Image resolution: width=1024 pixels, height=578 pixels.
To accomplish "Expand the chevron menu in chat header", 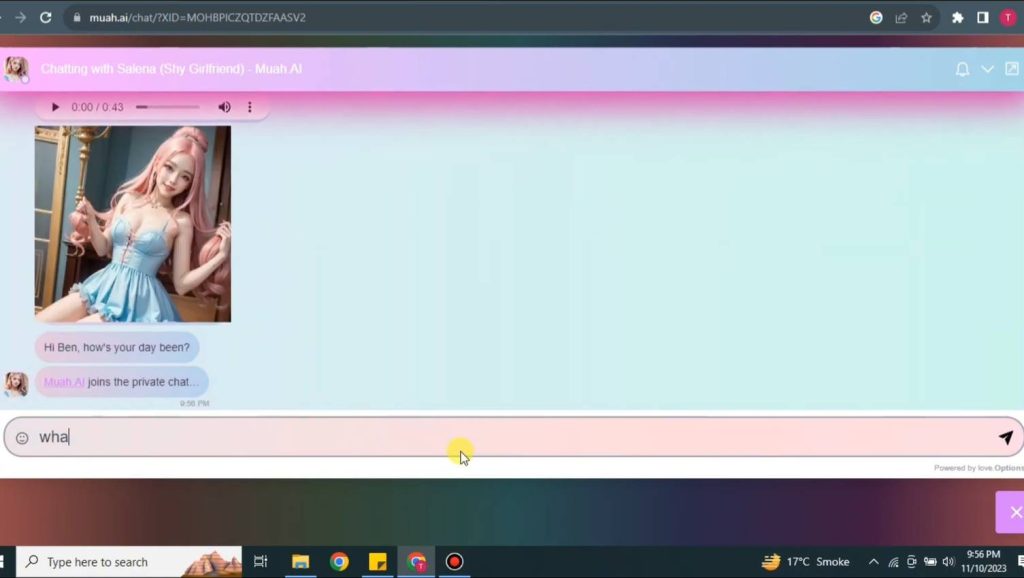I will [987, 69].
